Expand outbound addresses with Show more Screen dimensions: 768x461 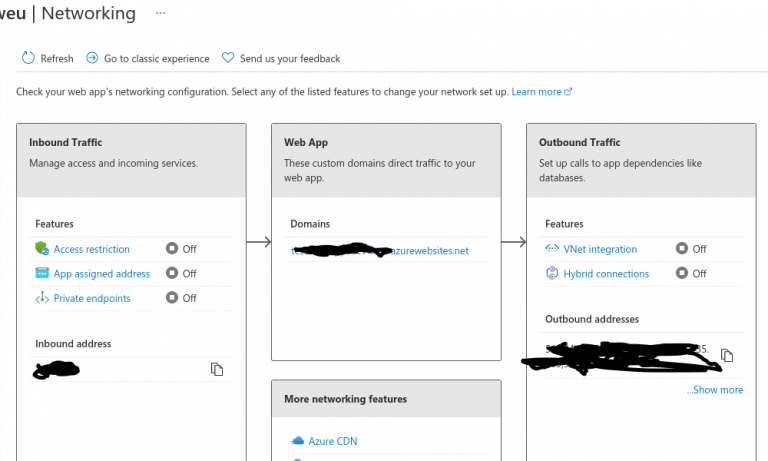[714, 390]
